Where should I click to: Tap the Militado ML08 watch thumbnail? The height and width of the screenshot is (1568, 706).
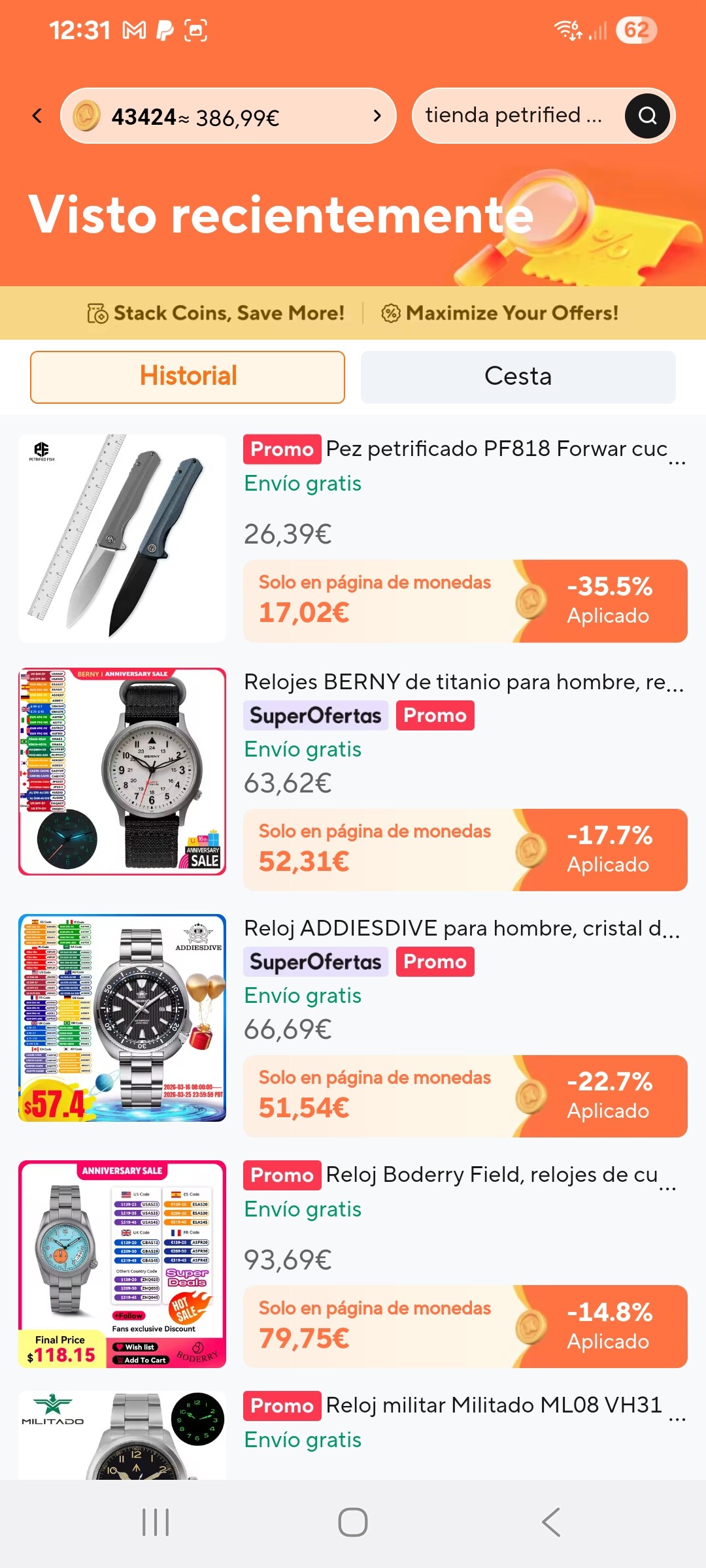122,1435
